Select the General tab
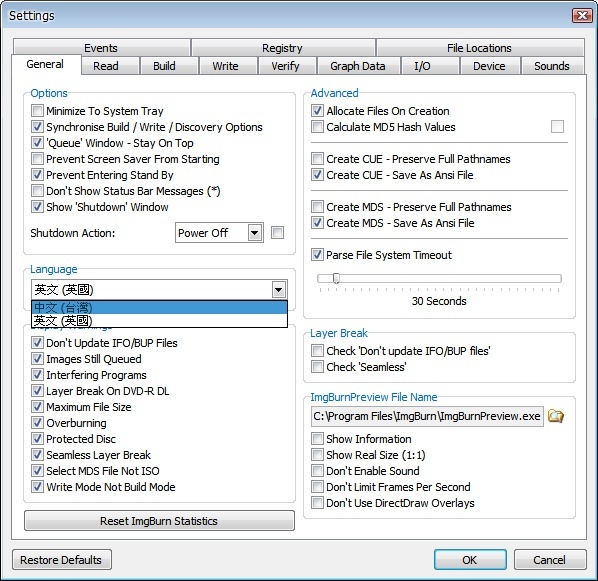The image size is (598, 581). 45,64
